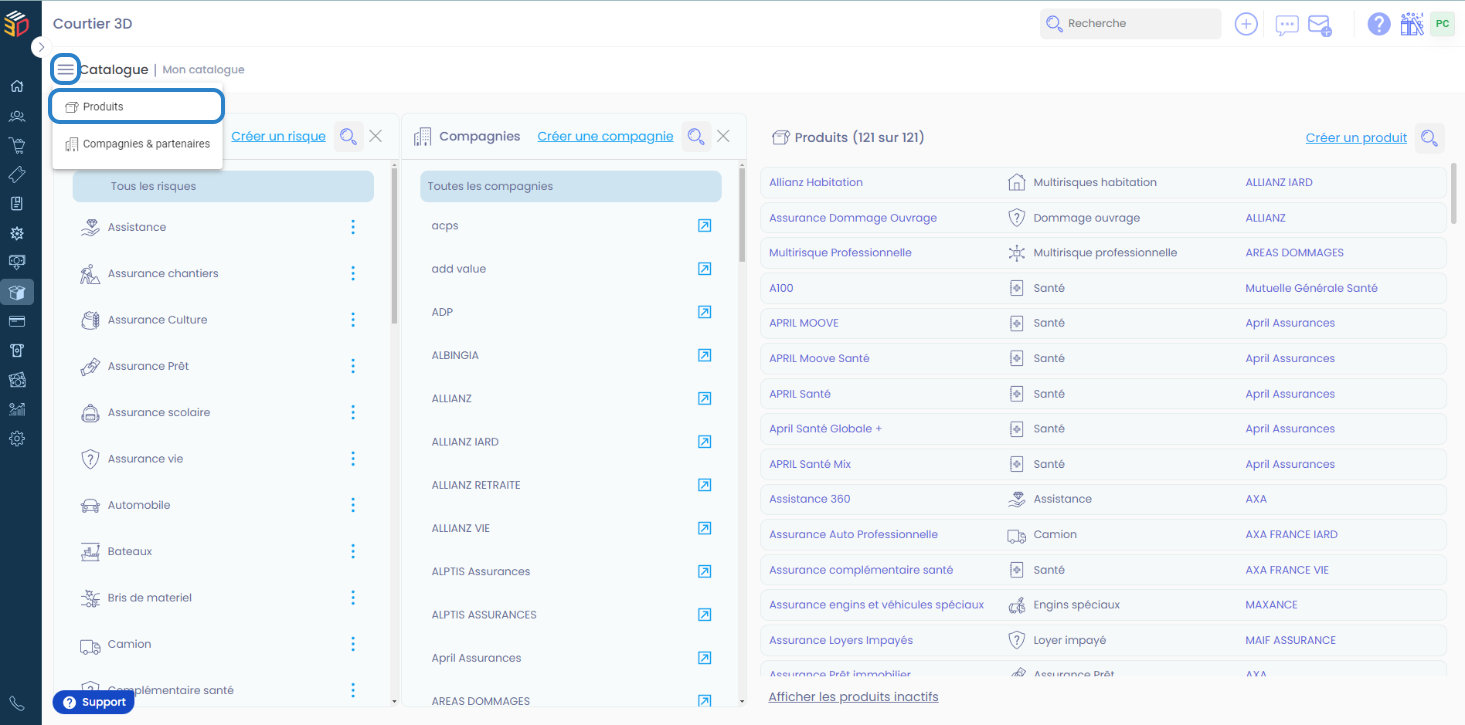Open the external link icon for ALLIANZ VIE

pyautogui.click(x=704, y=528)
